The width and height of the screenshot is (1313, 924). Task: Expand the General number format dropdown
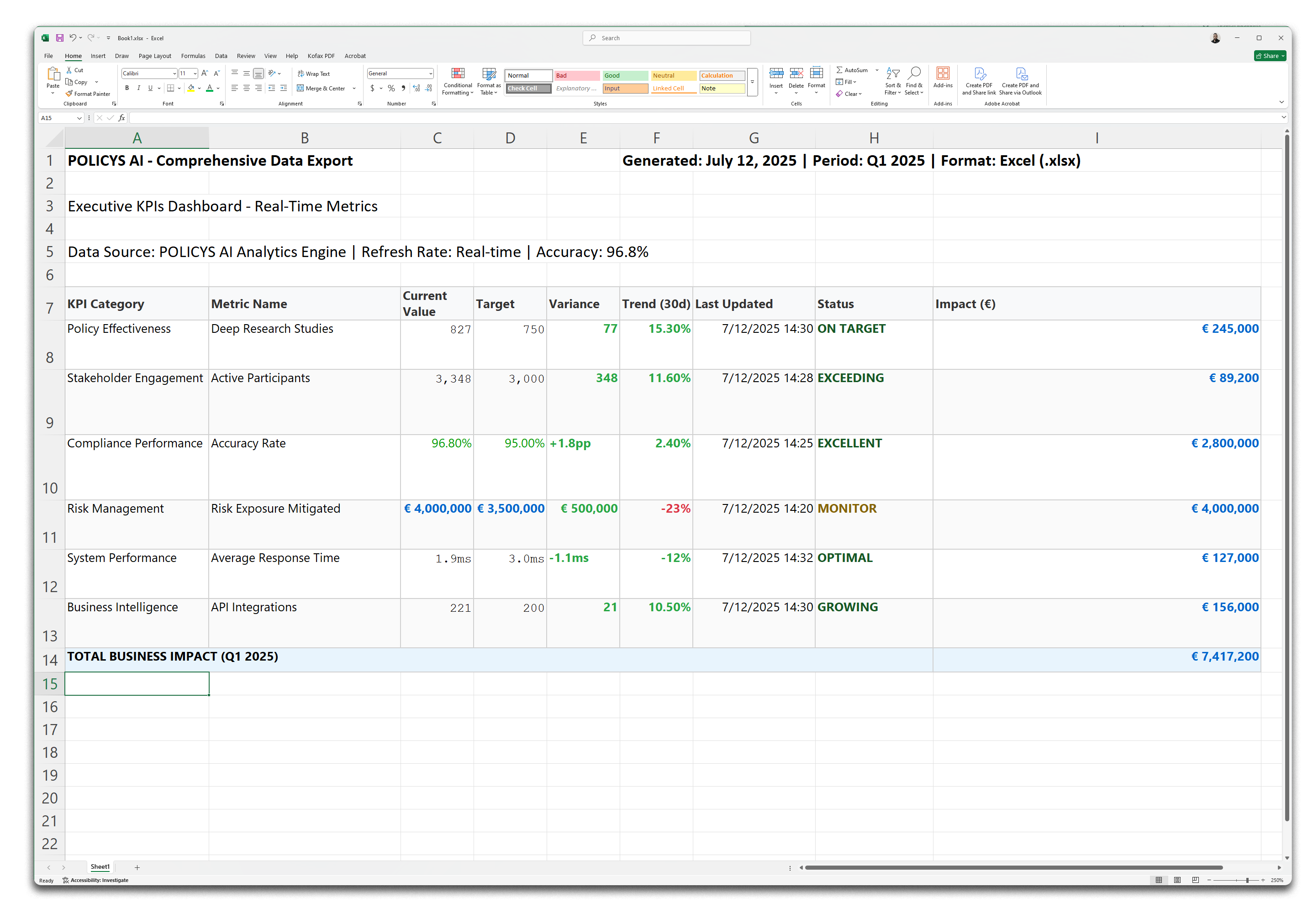click(431, 74)
